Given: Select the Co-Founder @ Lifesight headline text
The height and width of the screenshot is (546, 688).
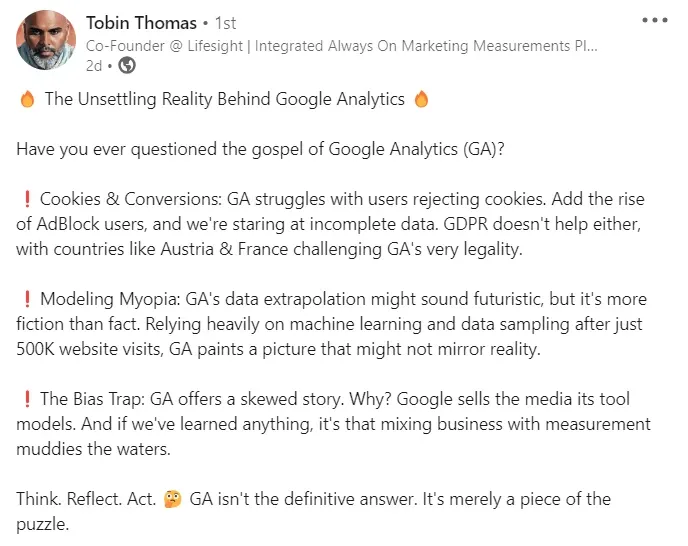Looking at the screenshot, I should [x=341, y=46].
